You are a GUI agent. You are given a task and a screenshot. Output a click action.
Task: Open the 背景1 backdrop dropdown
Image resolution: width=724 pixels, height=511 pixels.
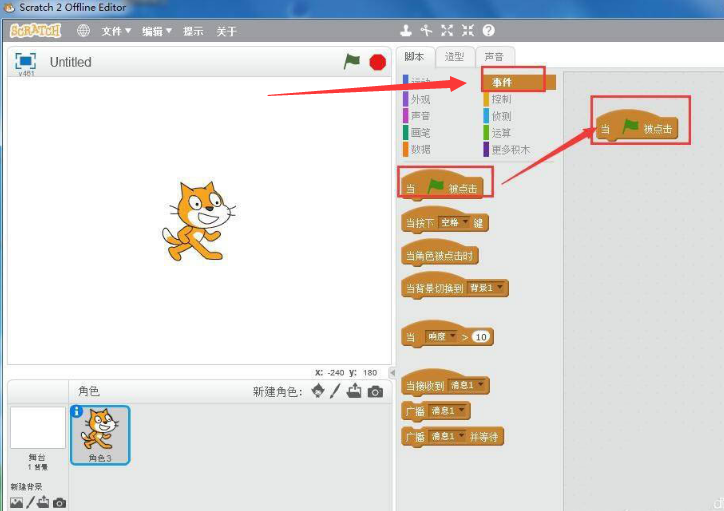(x=486, y=288)
